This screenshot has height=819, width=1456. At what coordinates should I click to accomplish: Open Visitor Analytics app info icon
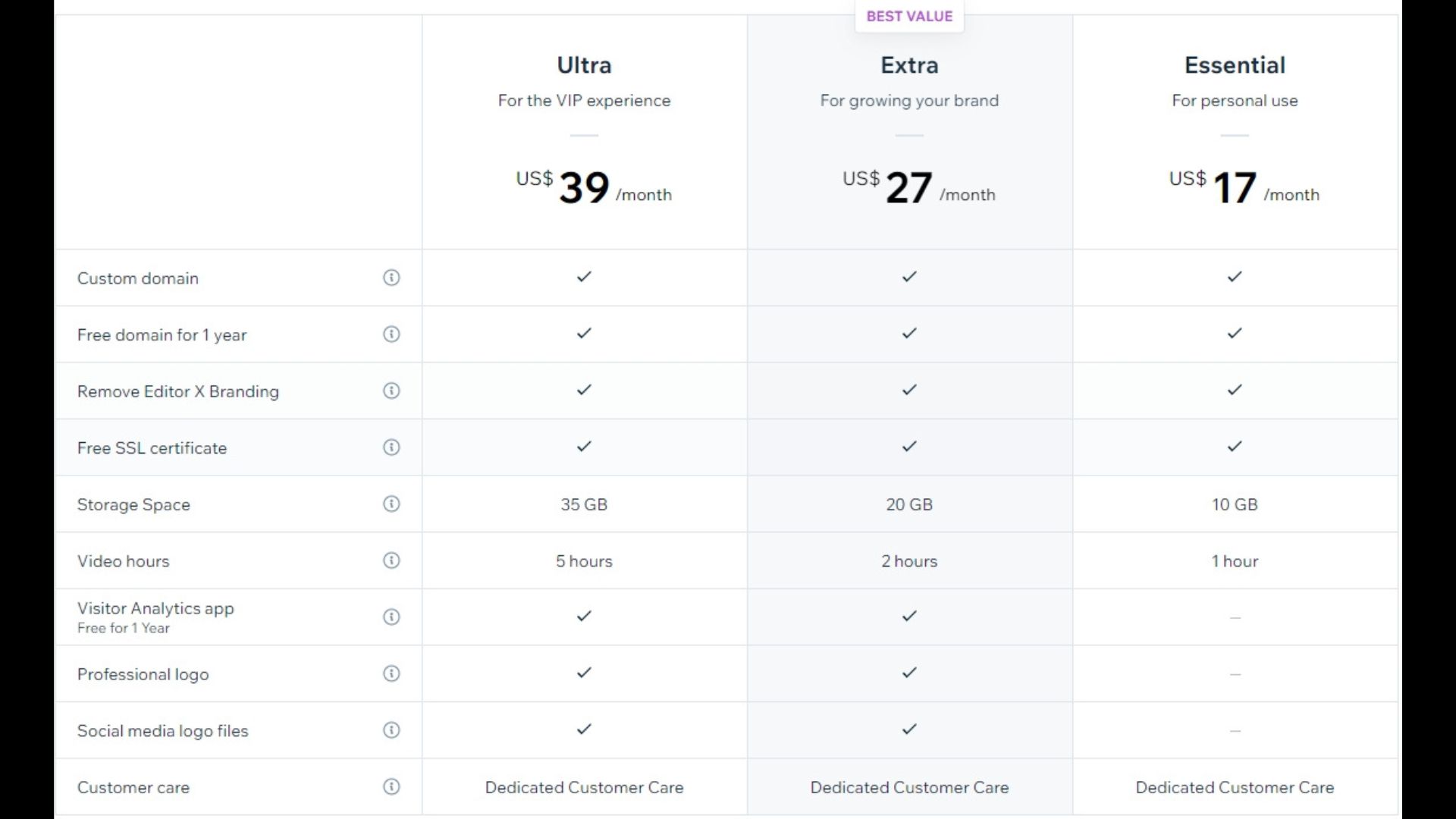[391, 617]
